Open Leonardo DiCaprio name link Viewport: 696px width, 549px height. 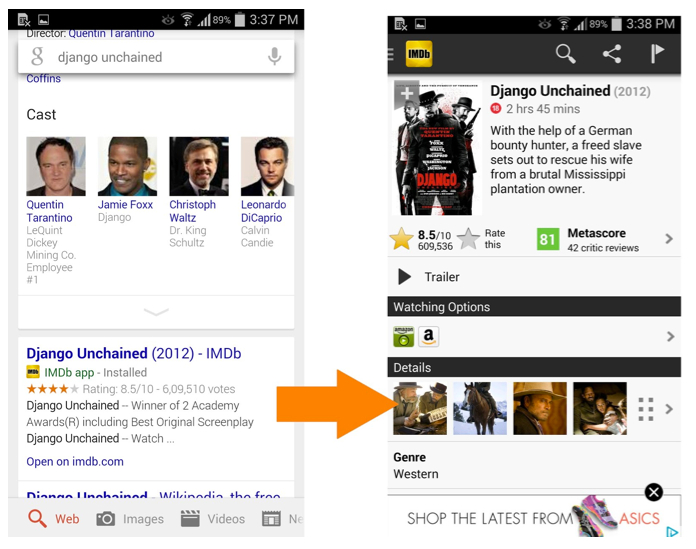click(264, 211)
